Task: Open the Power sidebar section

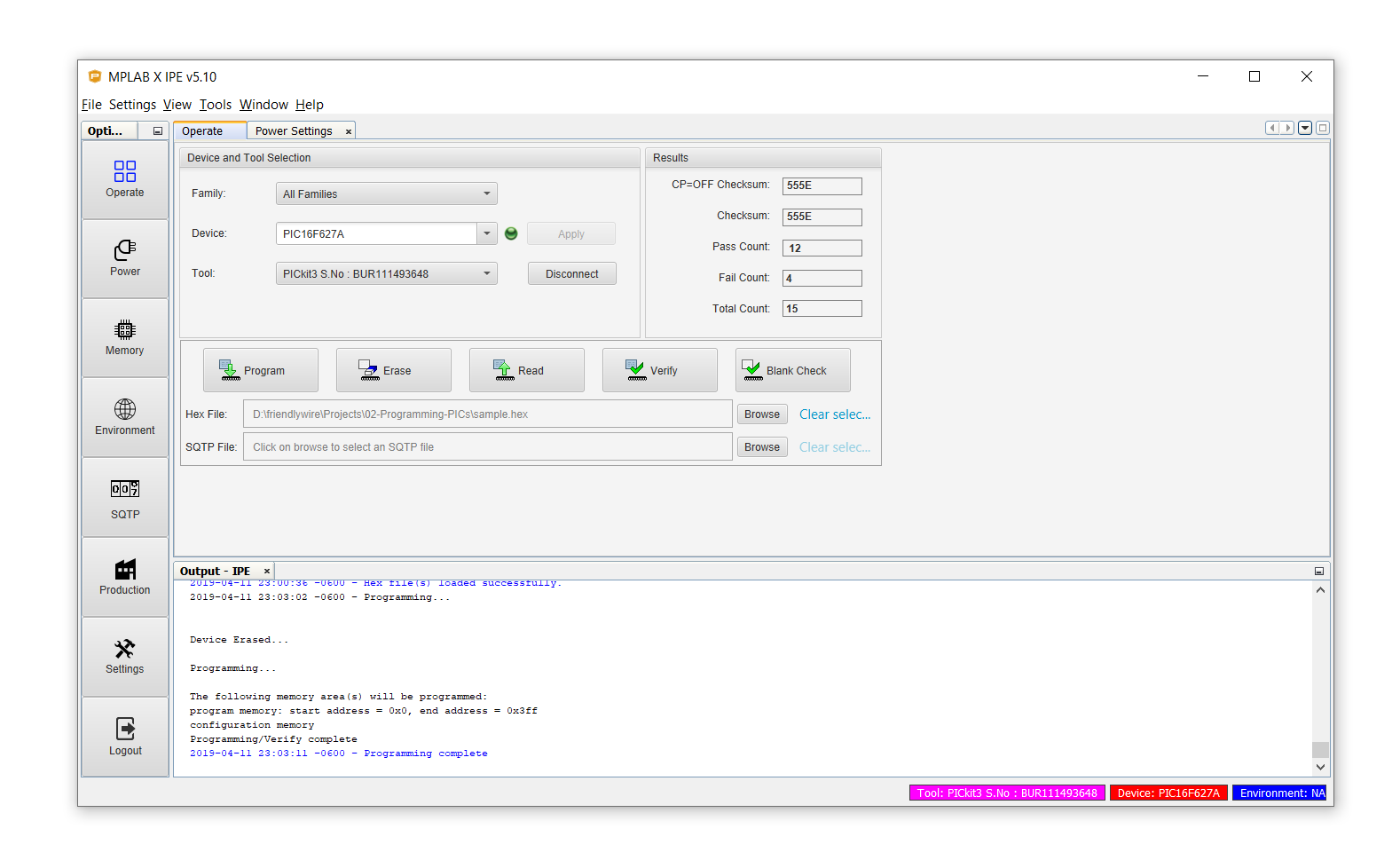Action: click(x=124, y=258)
